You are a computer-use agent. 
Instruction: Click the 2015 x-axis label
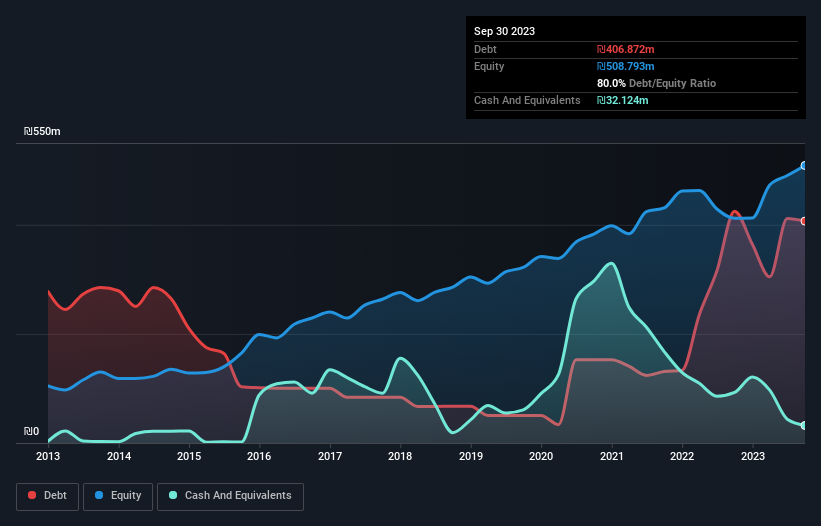tap(189, 456)
